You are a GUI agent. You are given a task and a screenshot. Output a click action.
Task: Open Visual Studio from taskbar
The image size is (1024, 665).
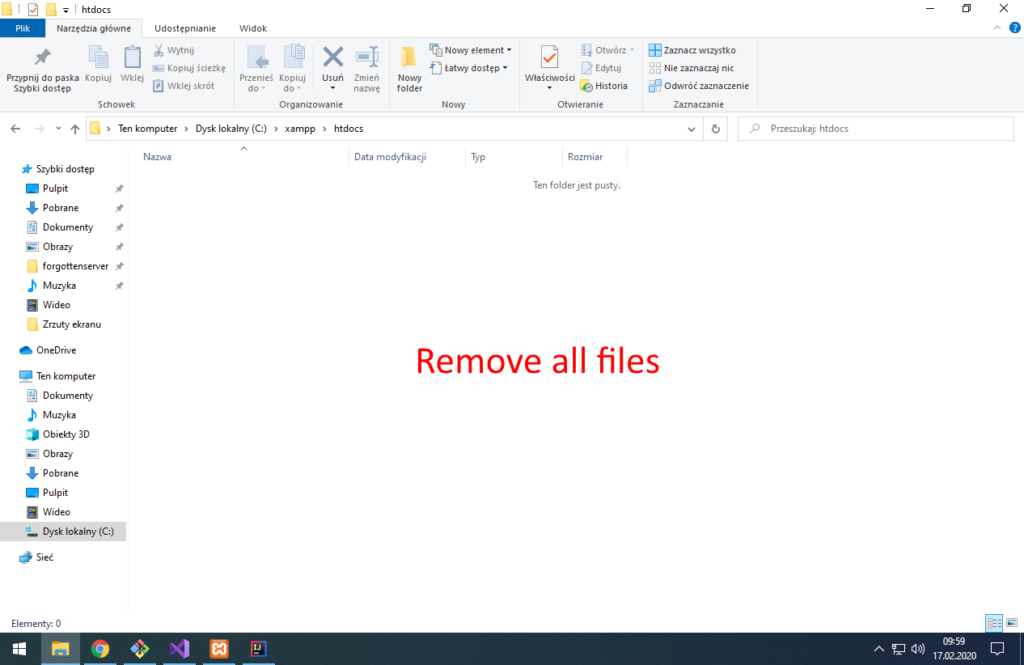pyautogui.click(x=179, y=649)
